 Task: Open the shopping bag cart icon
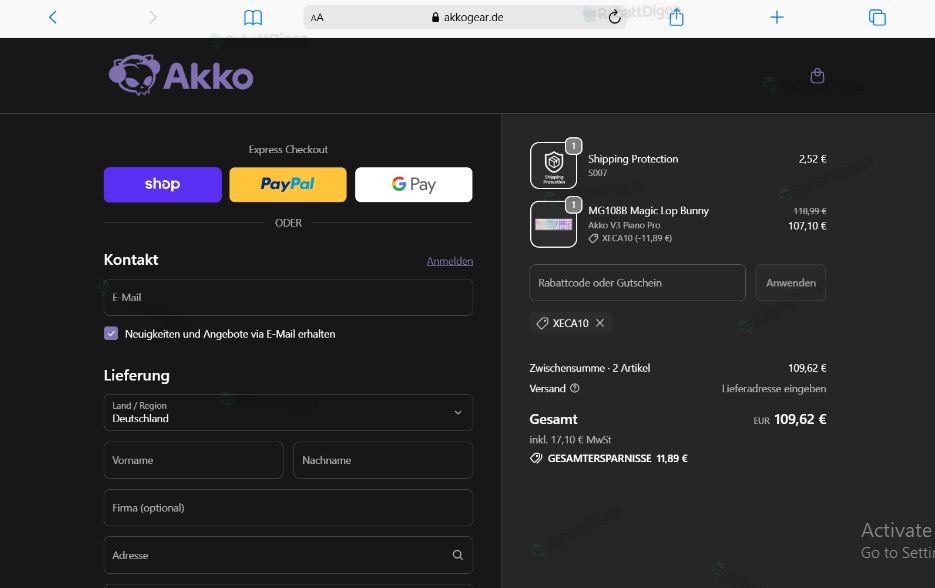818,75
